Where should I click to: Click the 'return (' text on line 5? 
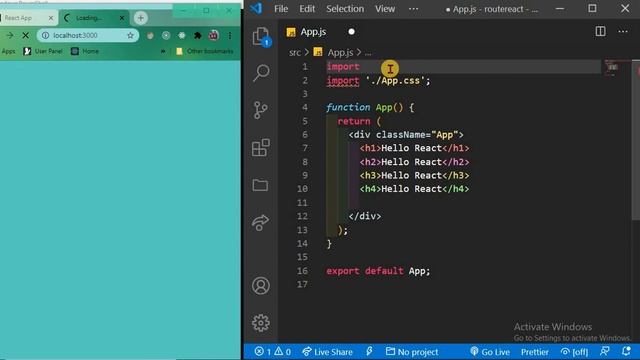[359, 121]
